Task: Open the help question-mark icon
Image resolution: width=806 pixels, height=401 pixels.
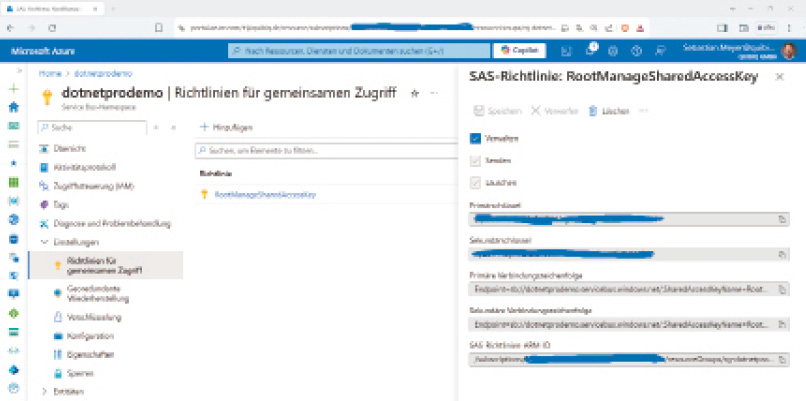Action: point(637,51)
